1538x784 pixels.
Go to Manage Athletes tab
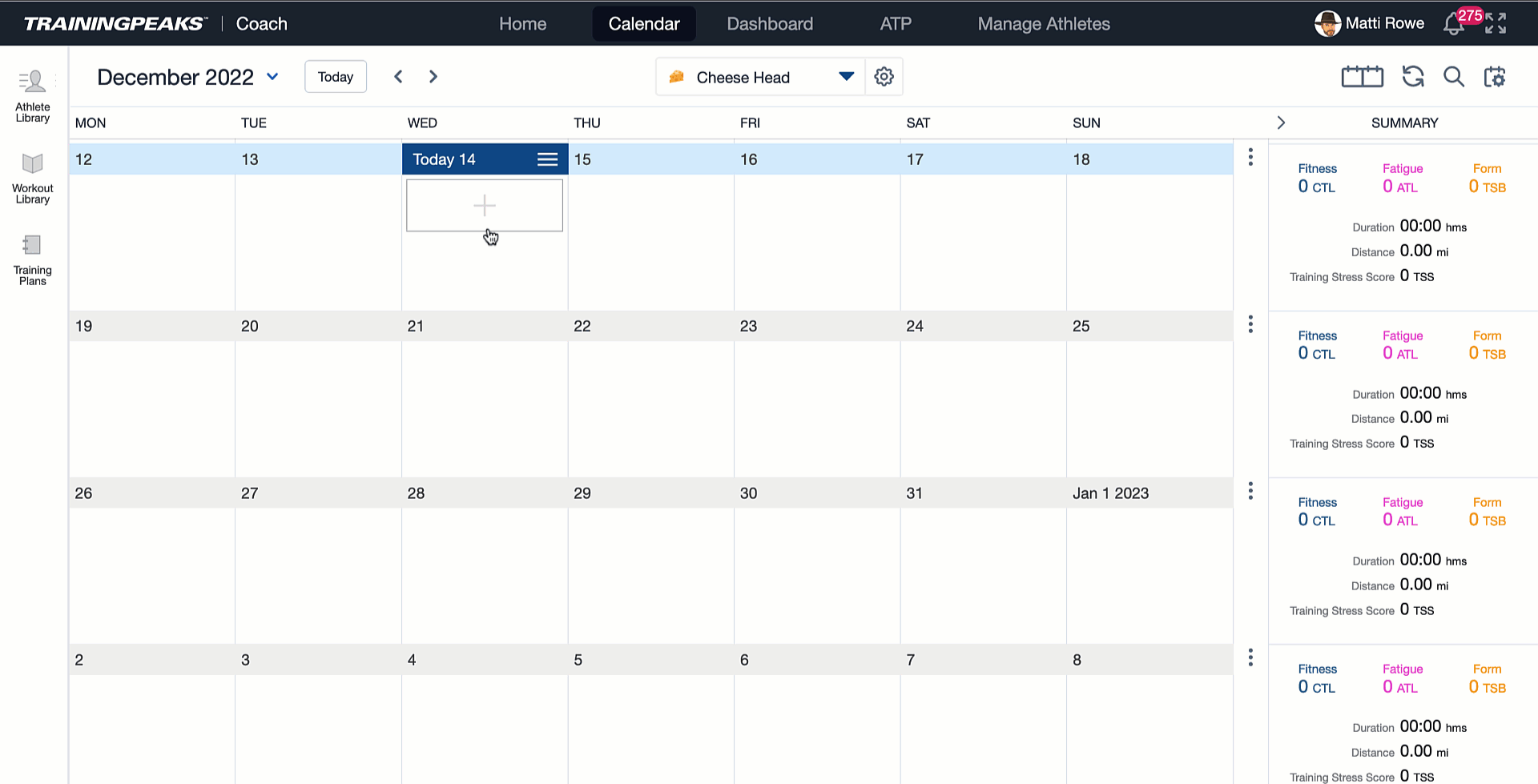click(1044, 24)
